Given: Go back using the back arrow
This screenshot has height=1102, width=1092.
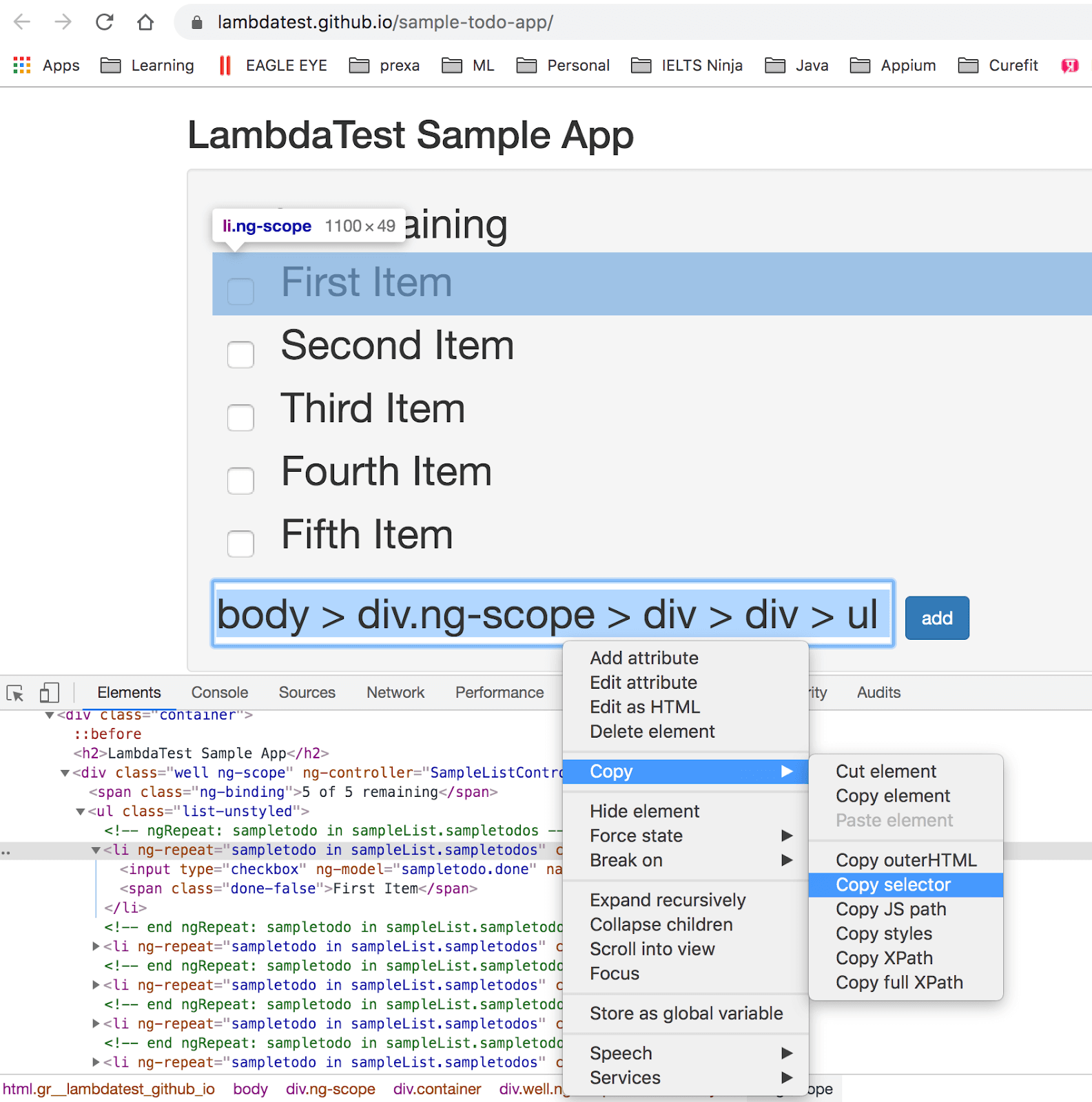Looking at the screenshot, I should click(23, 22).
